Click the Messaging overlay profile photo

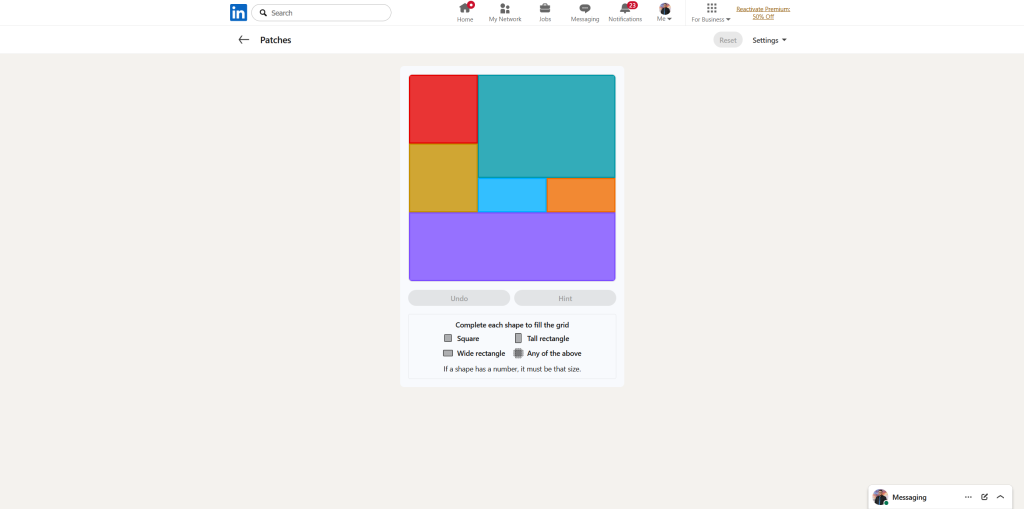880,497
